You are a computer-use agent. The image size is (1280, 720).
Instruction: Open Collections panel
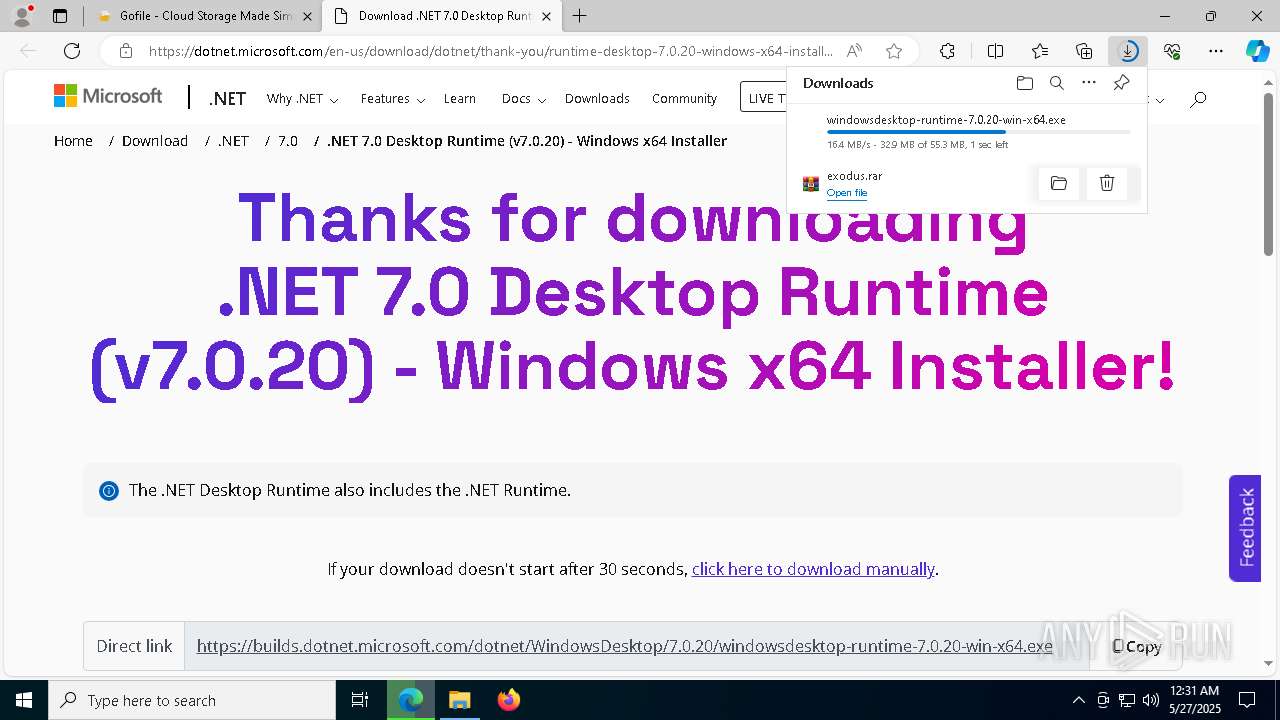[1084, 51]
